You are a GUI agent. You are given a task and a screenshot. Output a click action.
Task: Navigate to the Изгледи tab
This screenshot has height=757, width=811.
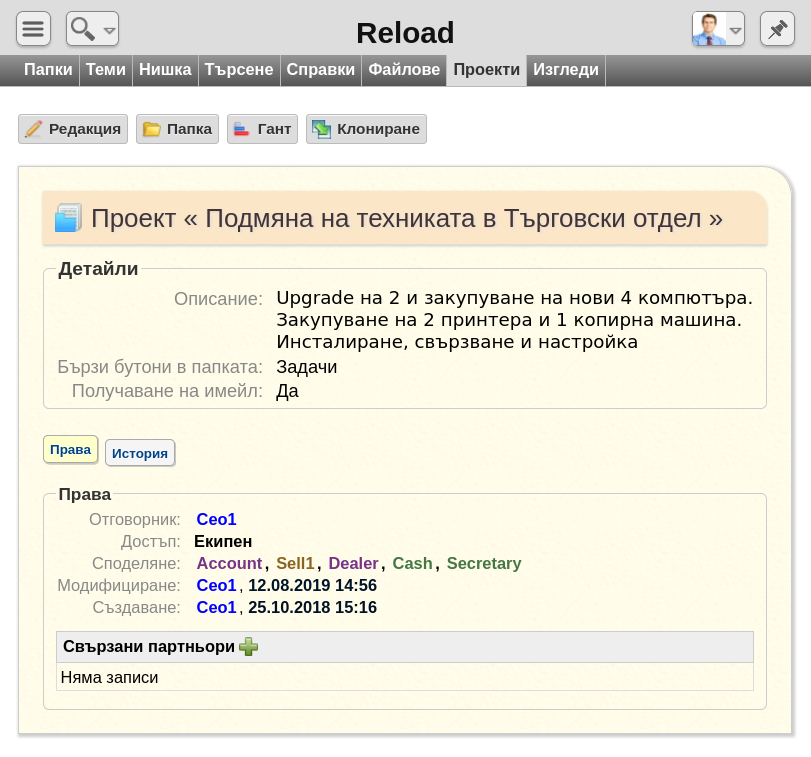(x=566, y=70)
